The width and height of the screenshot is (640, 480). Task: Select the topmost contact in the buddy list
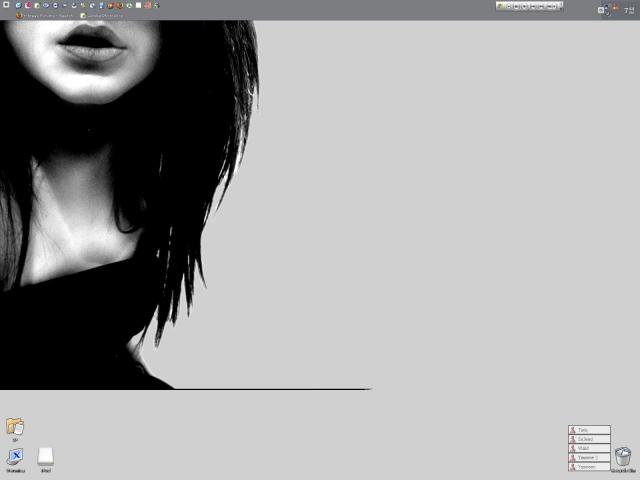tap(589, 430)
